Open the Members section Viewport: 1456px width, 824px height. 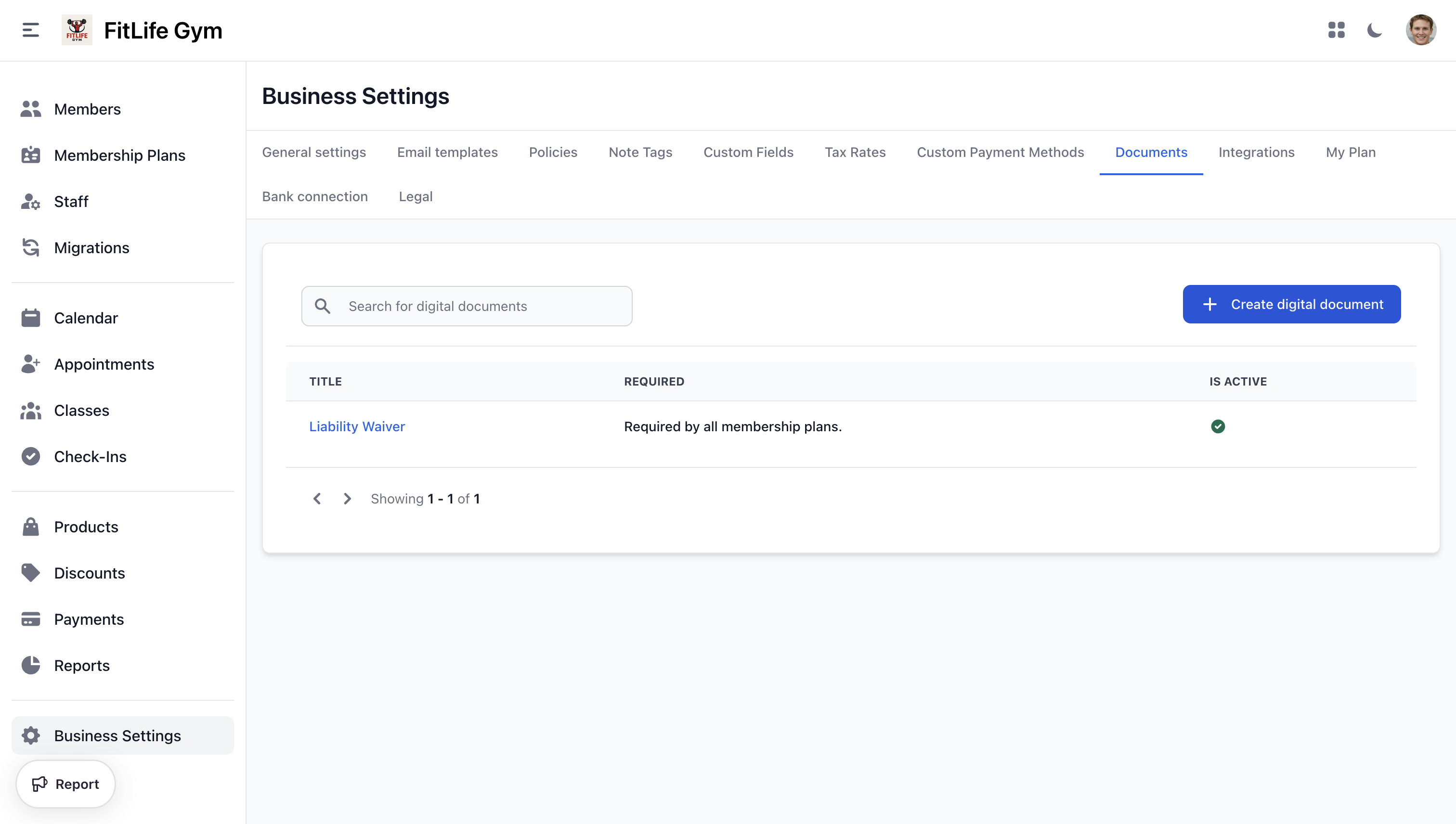(87, 109)
